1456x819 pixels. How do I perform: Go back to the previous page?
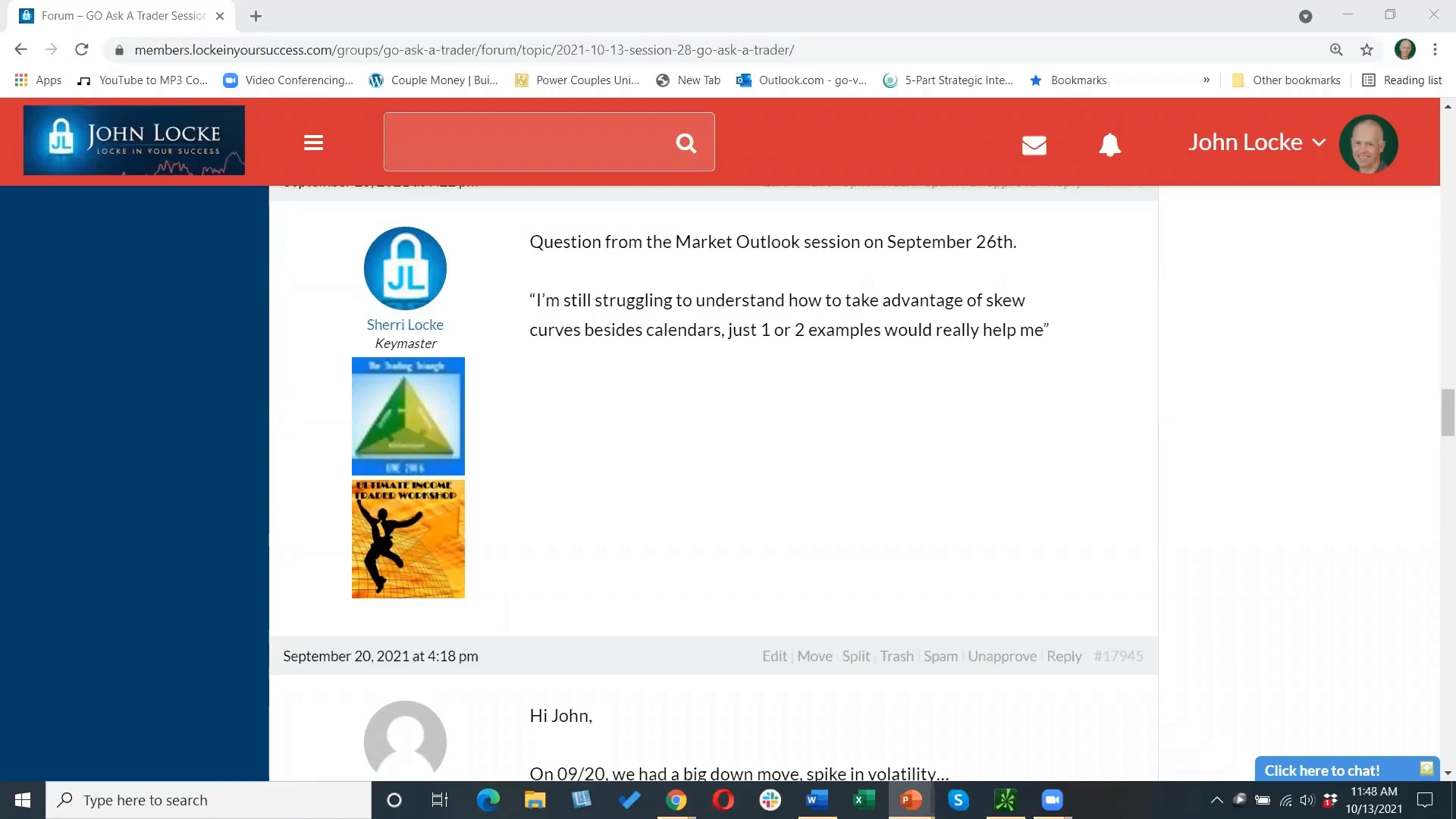pos(20,50)
